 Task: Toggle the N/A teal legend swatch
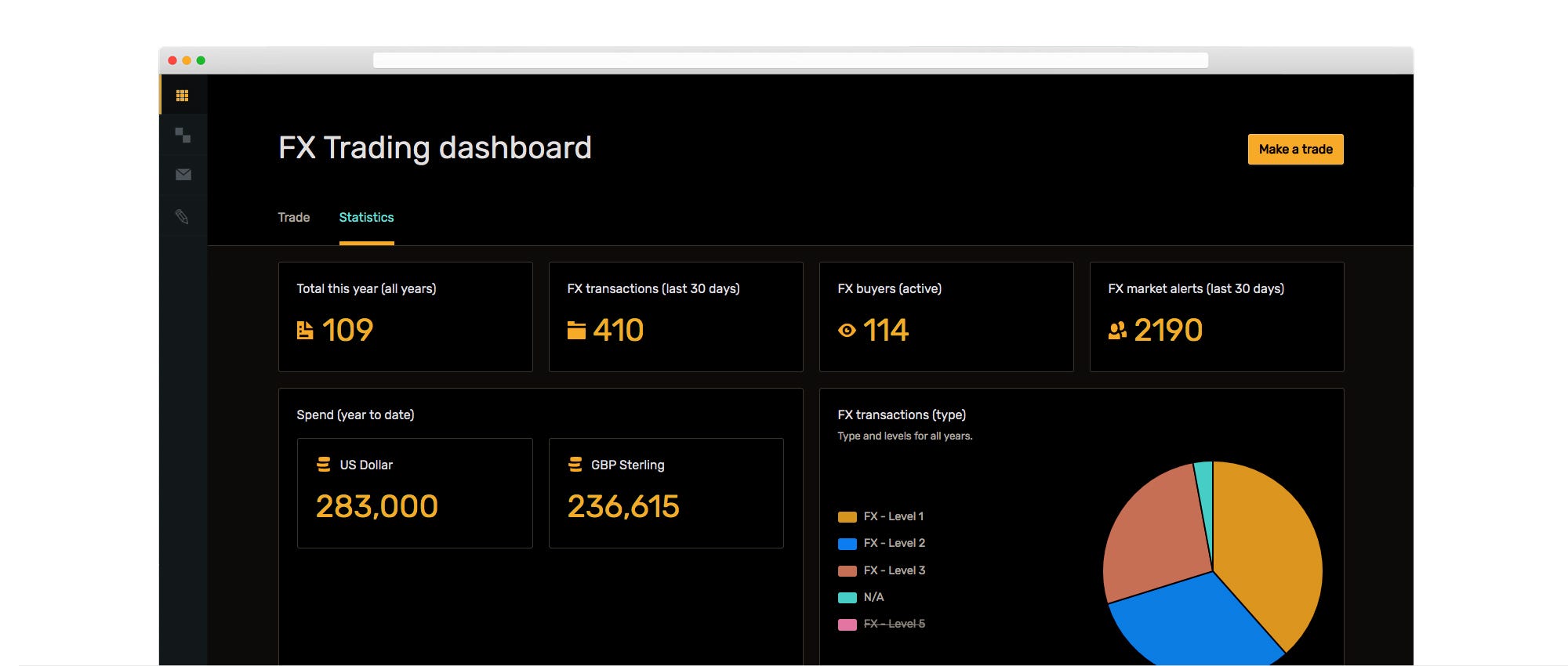(847, 598)
